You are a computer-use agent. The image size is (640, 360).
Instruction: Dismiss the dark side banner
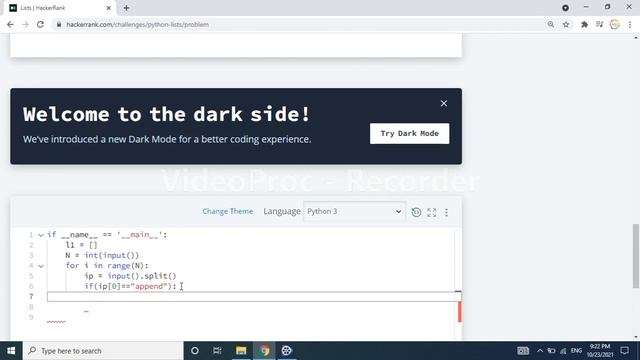(x=444, y=103)
